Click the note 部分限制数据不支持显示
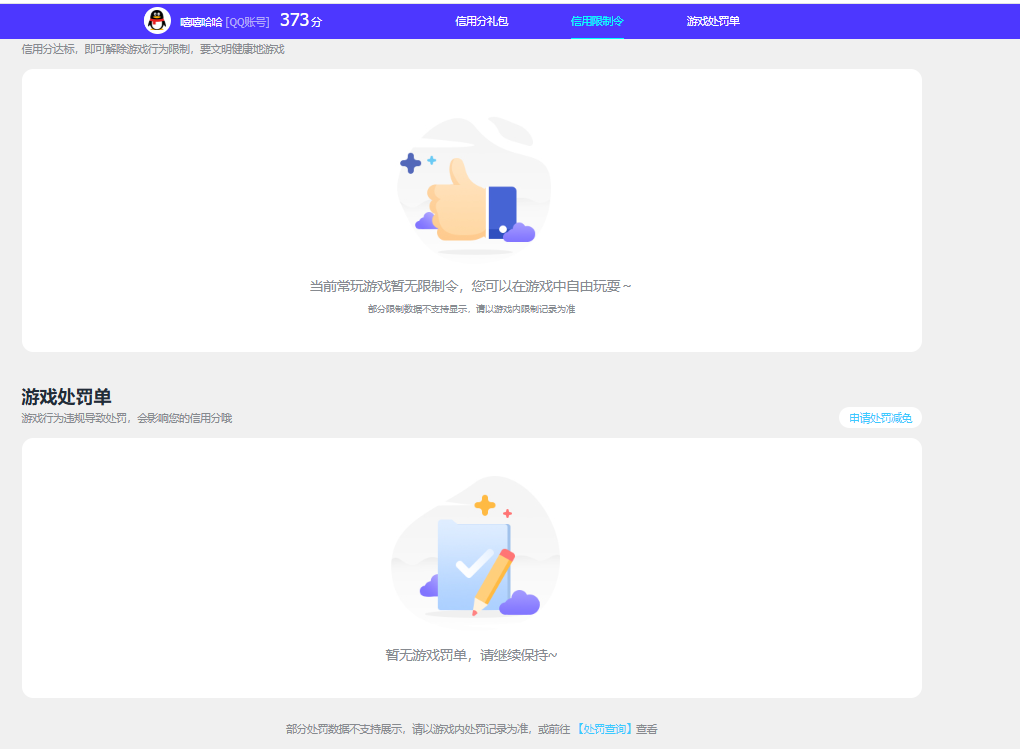1020x749 pixels. click(x=418, y=309)
